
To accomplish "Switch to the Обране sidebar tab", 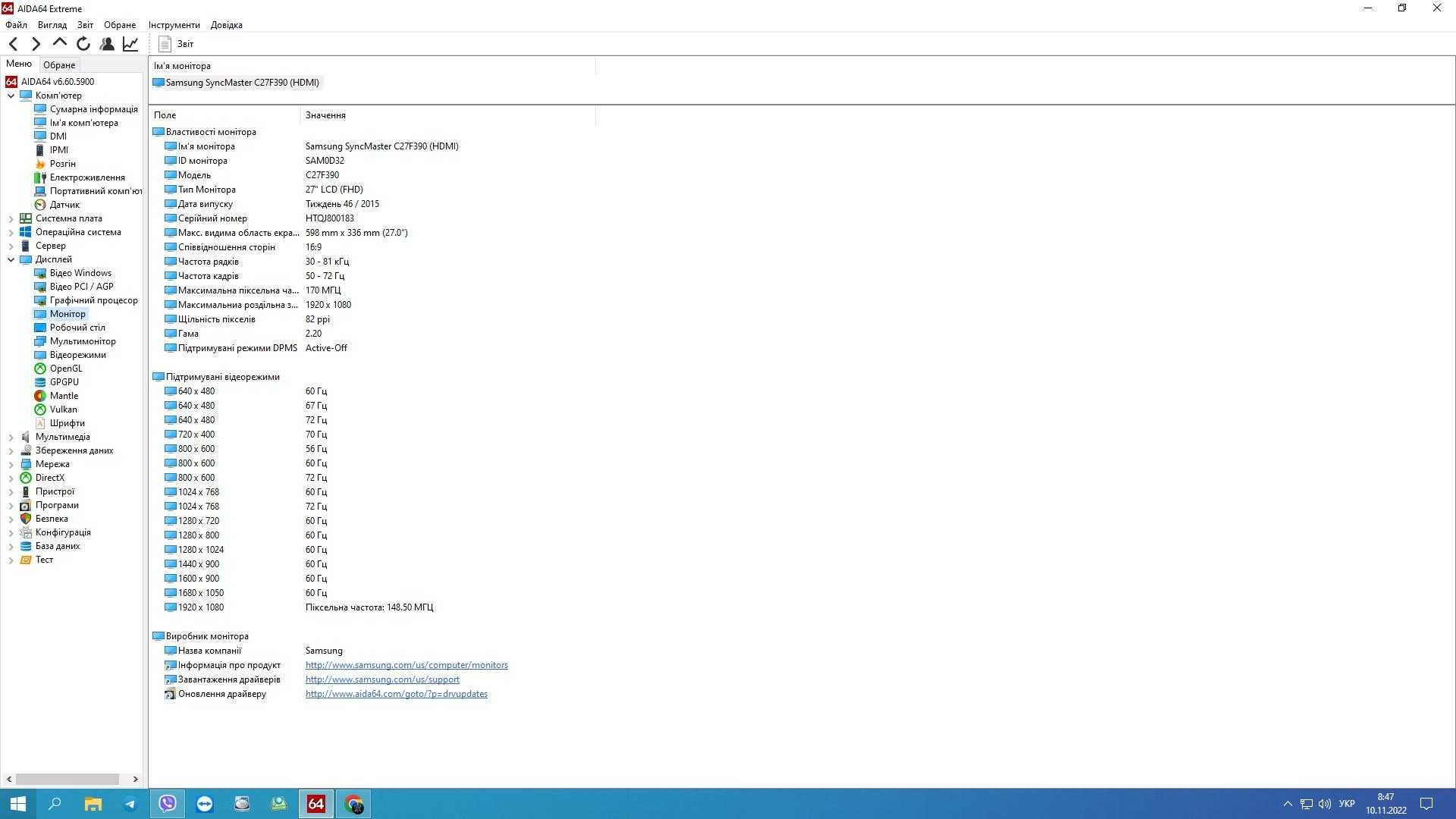I will (x=59, y=65).
